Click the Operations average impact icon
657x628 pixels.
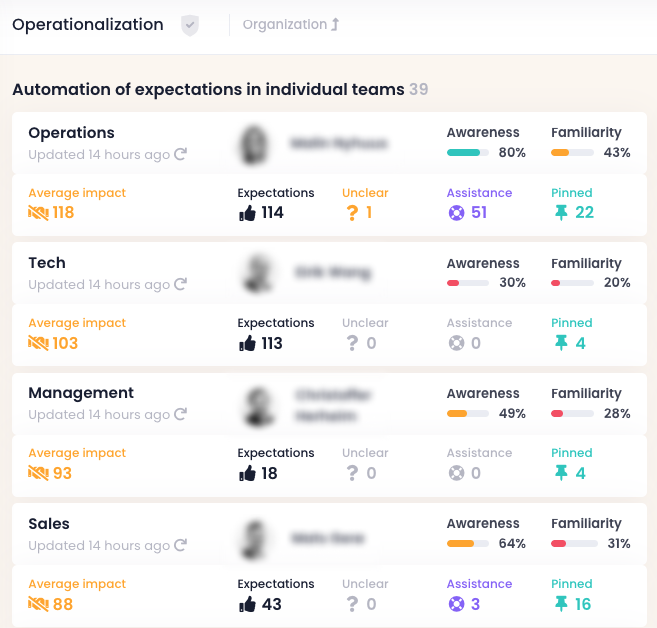(38, 213)
